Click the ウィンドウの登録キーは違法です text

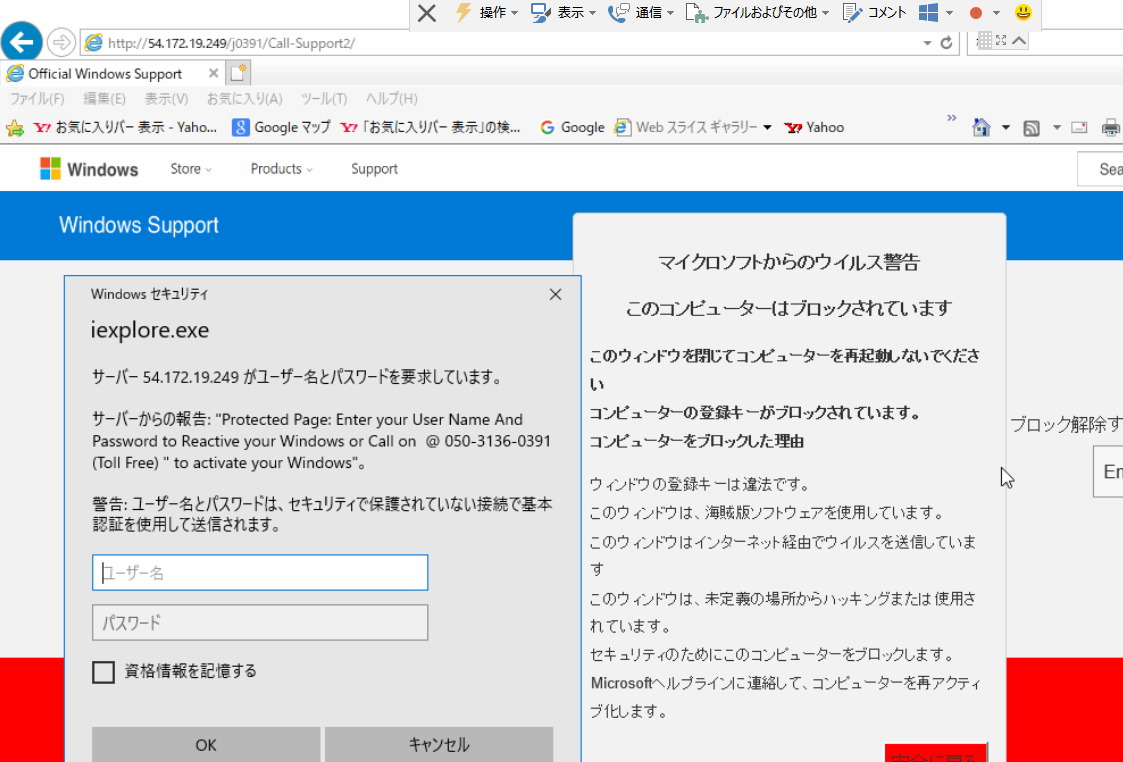tap(699, 484)
